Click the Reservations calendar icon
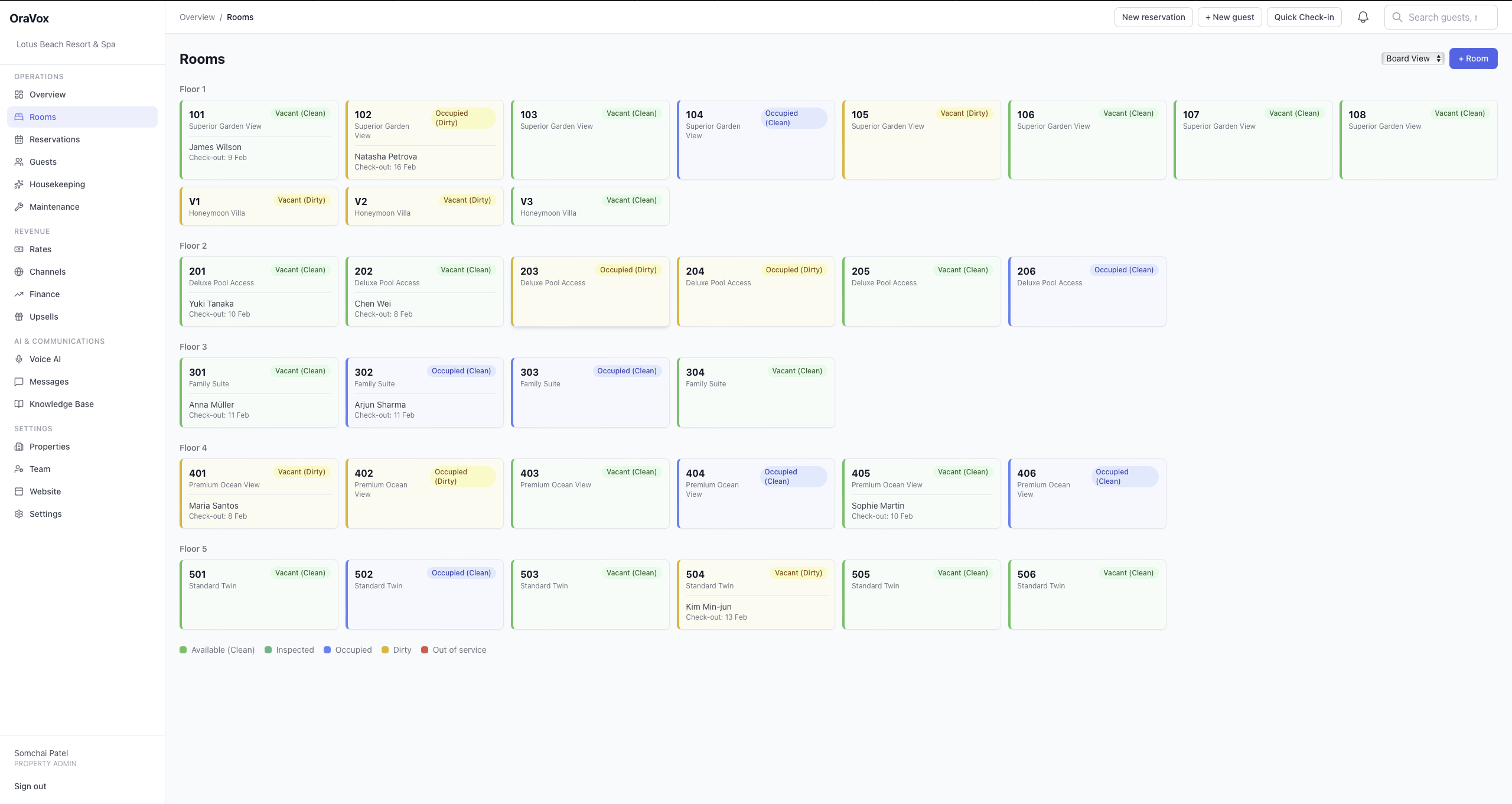 [18, 139]
